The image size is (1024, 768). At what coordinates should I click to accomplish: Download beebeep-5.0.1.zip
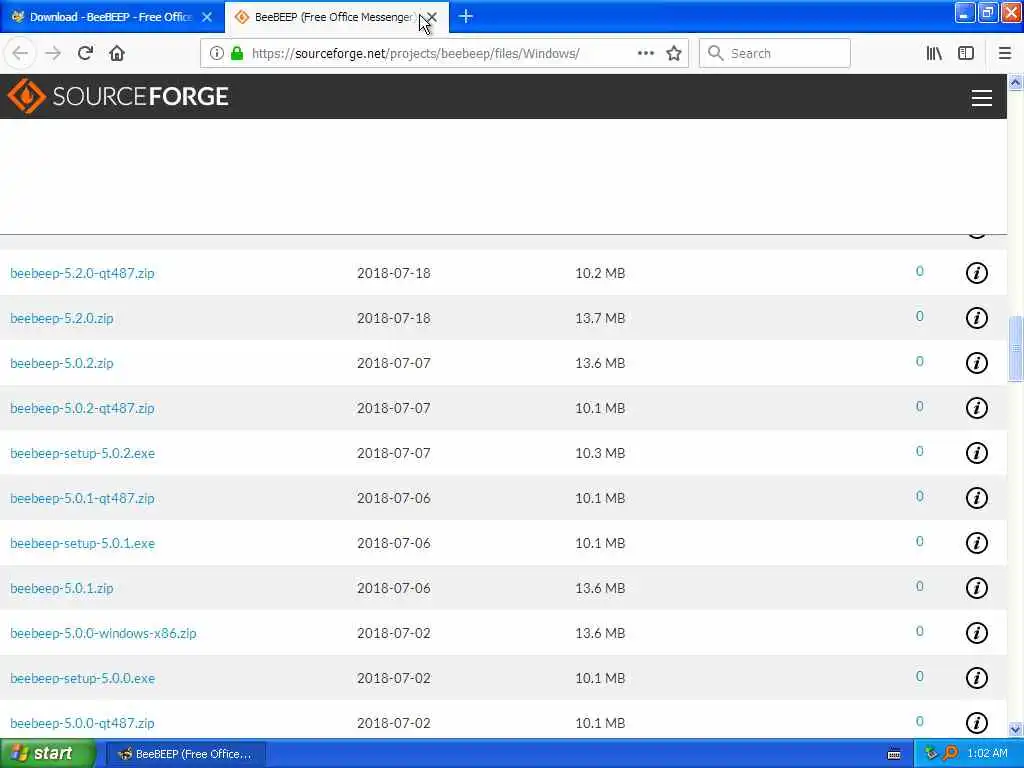[62, 588]
